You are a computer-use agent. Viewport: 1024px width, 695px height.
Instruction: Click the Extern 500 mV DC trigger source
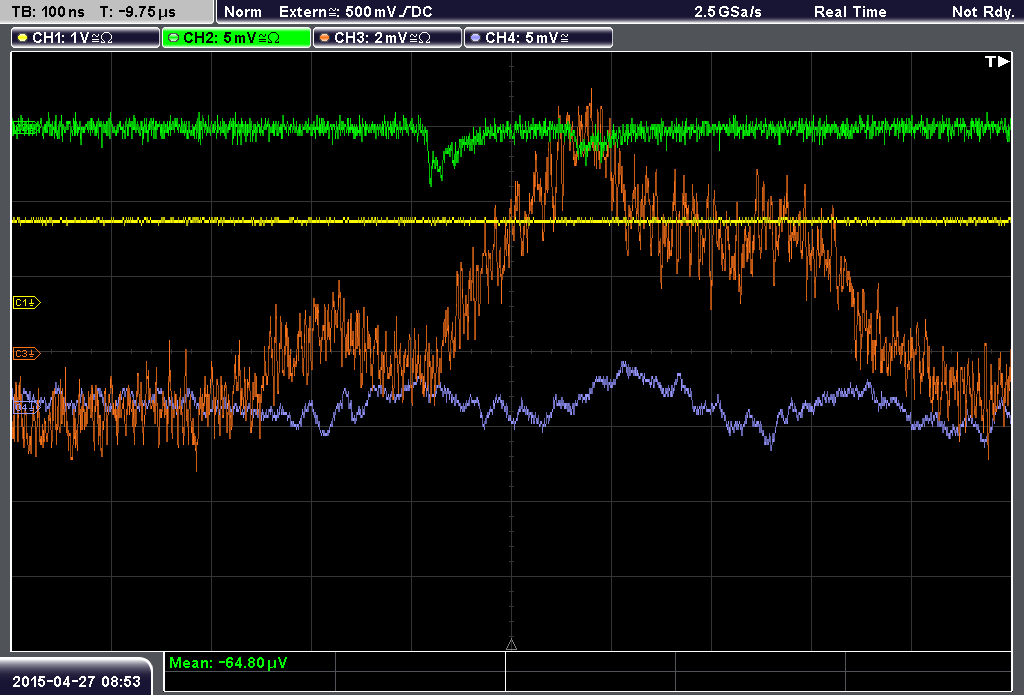(355, 12)
